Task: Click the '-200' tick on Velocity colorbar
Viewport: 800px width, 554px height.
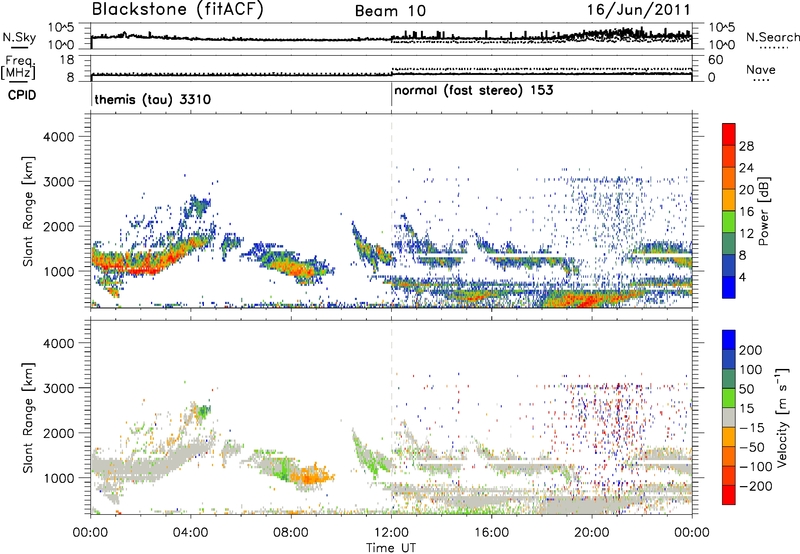Action: [755, 486]
